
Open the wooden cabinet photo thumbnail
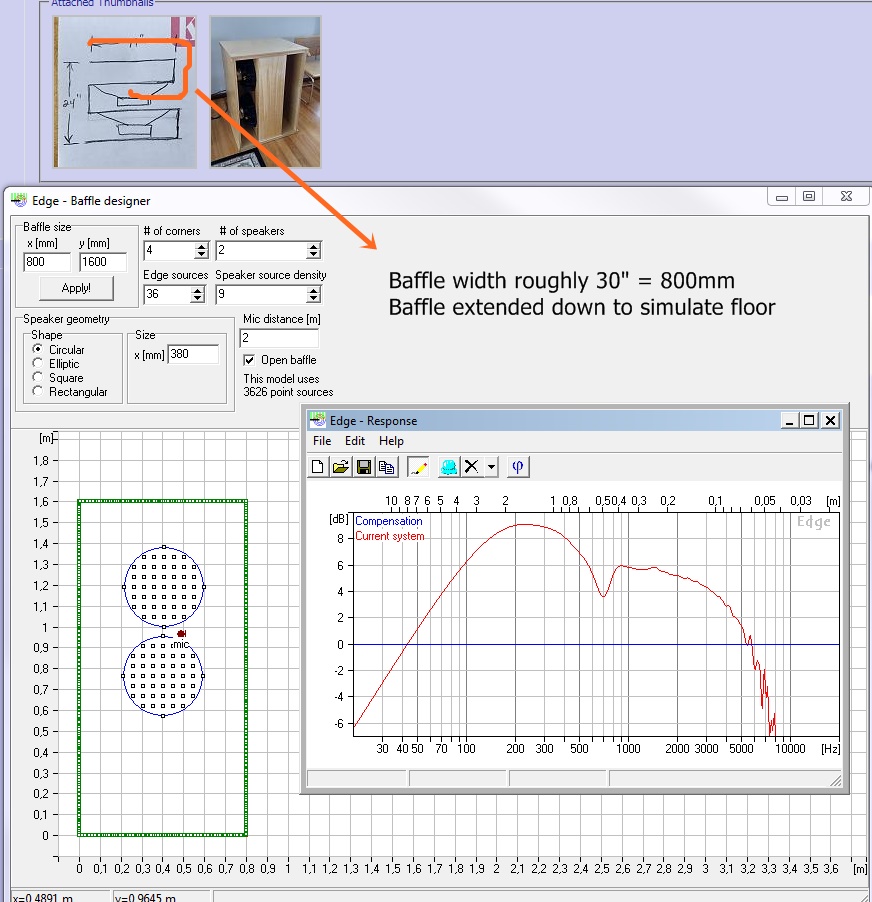click(265, 92)
